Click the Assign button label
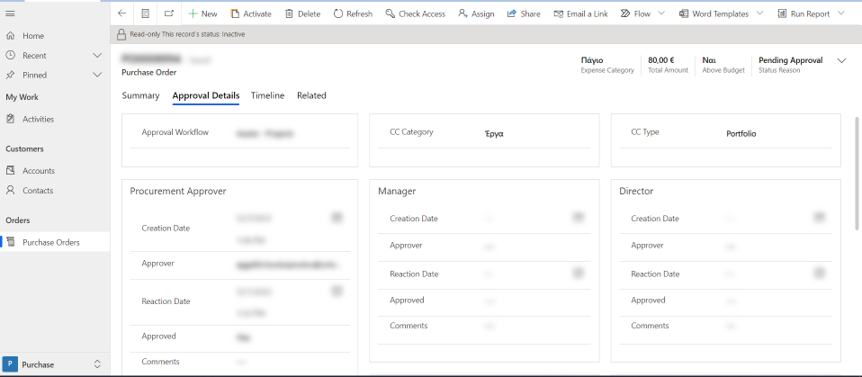Viewport: 862px width, 377px height. click(483, 14)
